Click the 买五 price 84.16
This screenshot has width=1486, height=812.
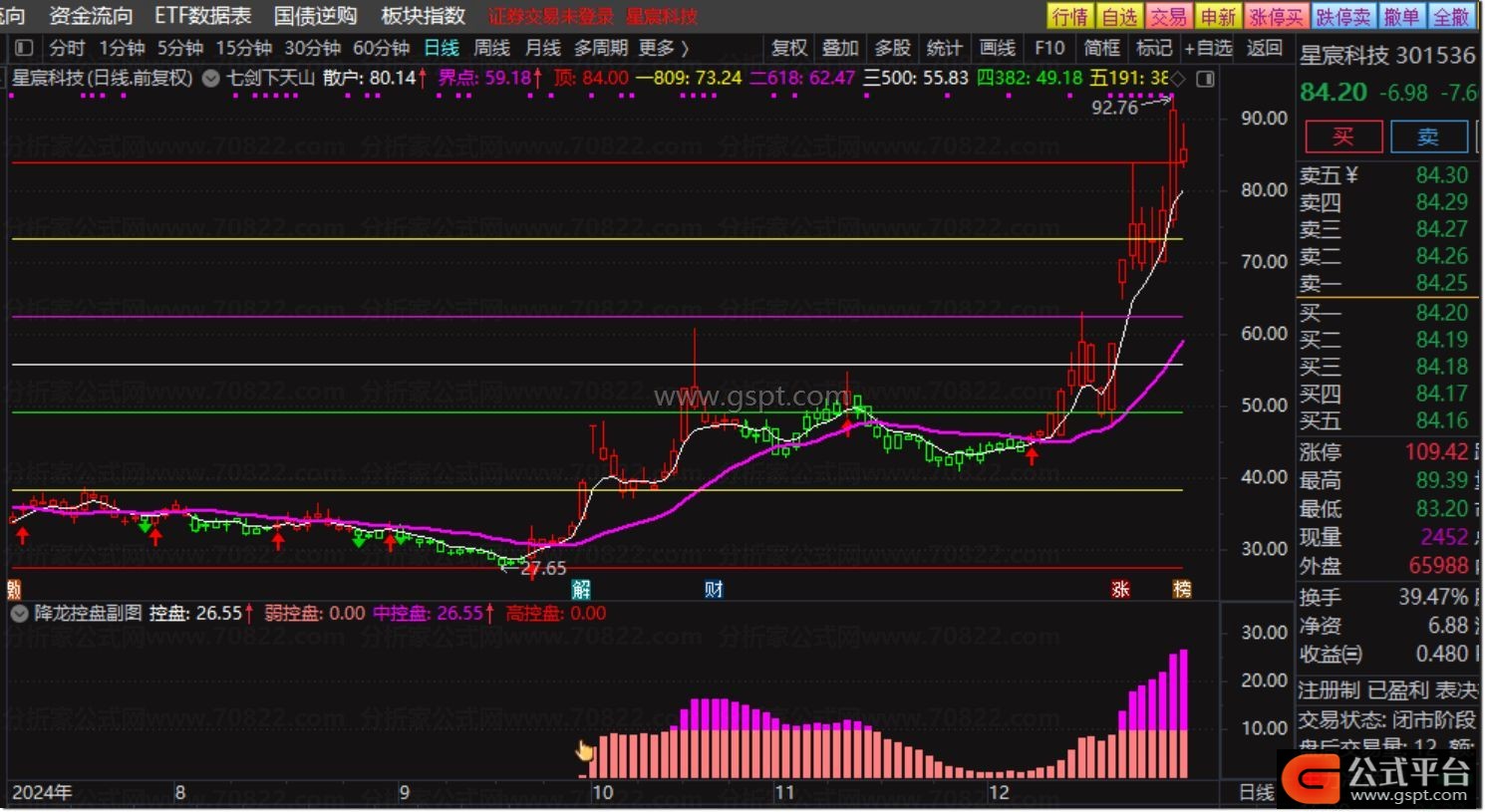coord(1442,420)
